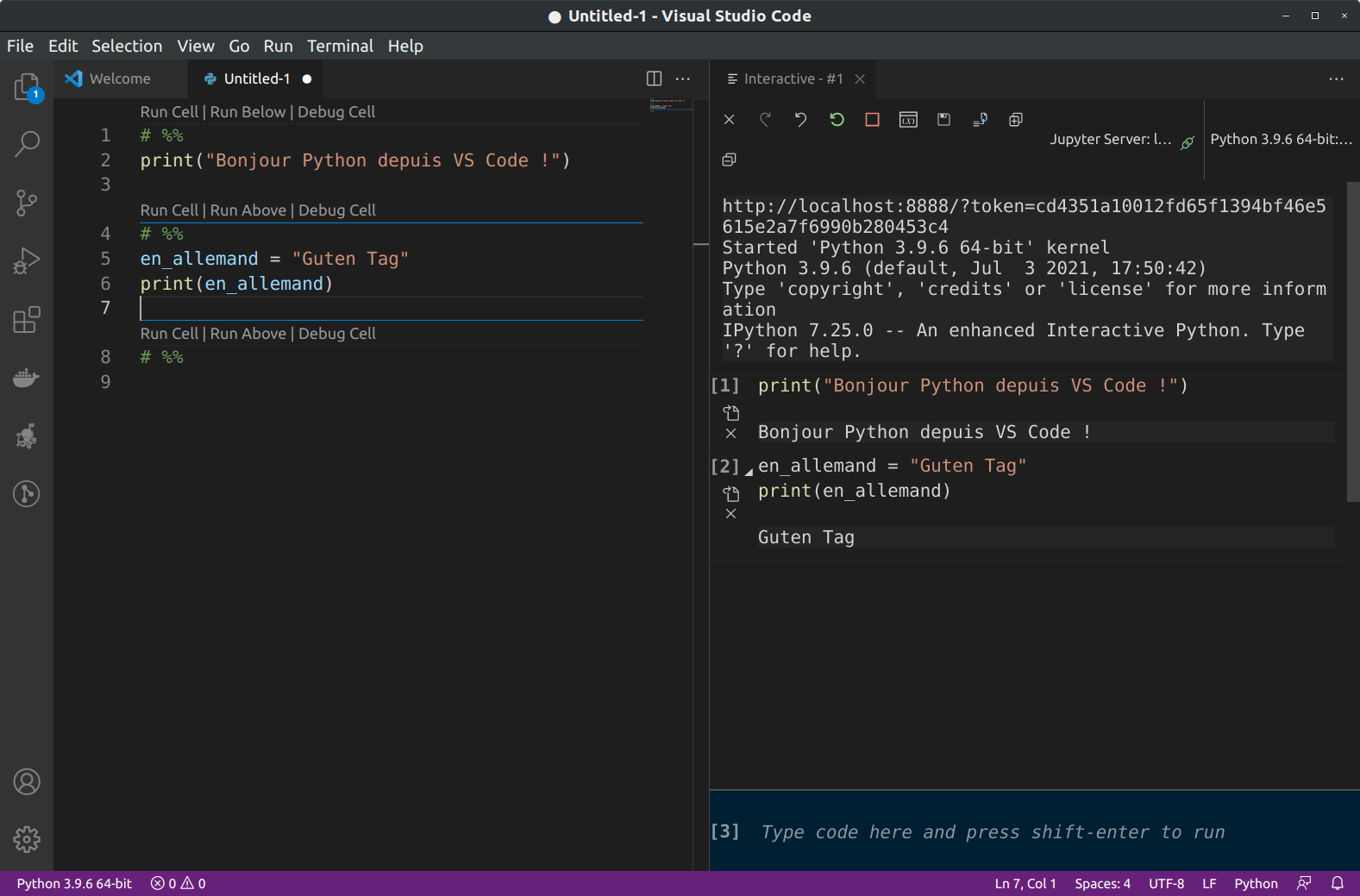Image resolution: width=1360 pixels, height=896 pixels.
Task: Select Python interpreter in status bar
Action: click(x=74, y=883)
